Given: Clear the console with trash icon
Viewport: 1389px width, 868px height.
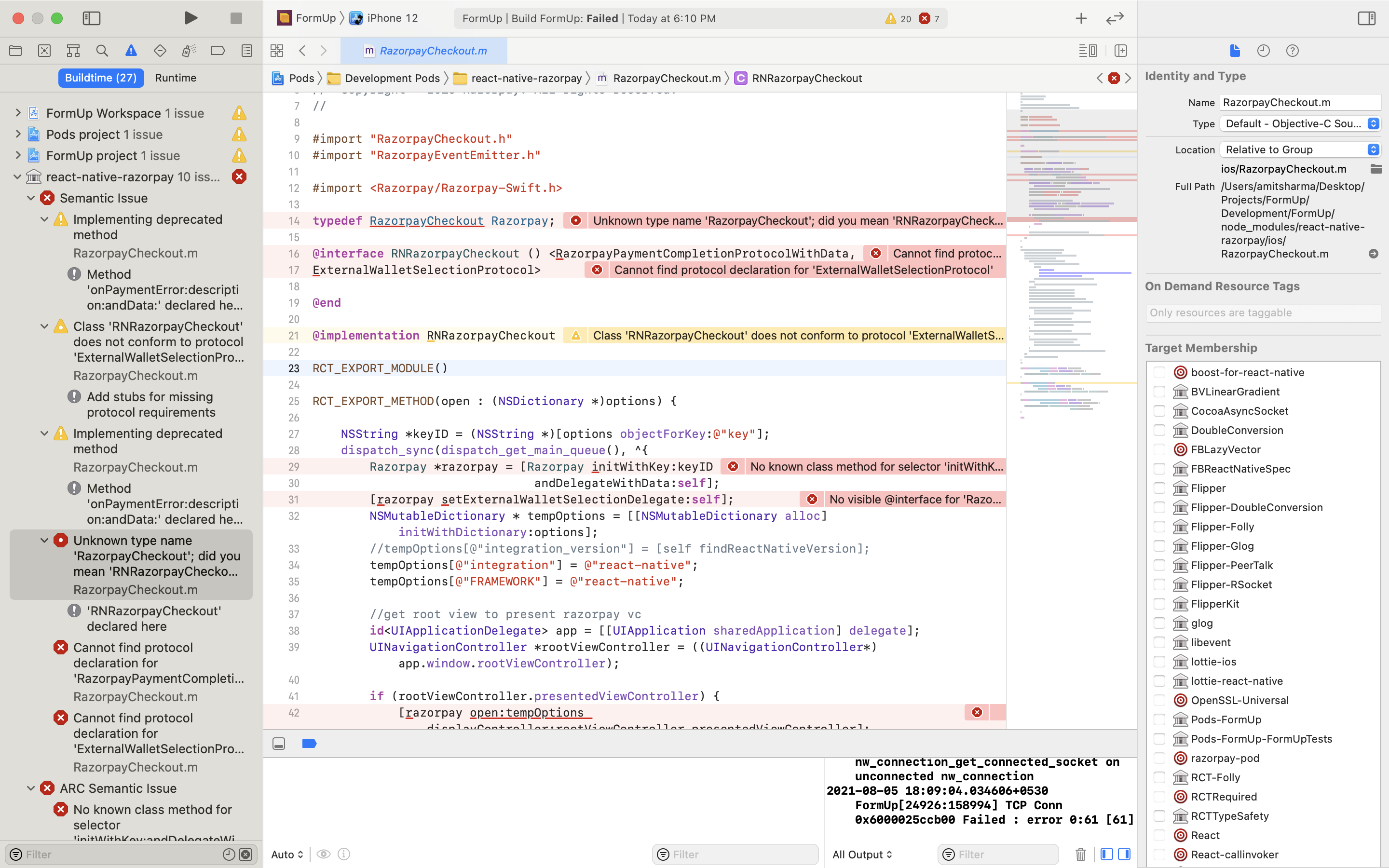Looking at the screenshot, I should click(1081, 854).
